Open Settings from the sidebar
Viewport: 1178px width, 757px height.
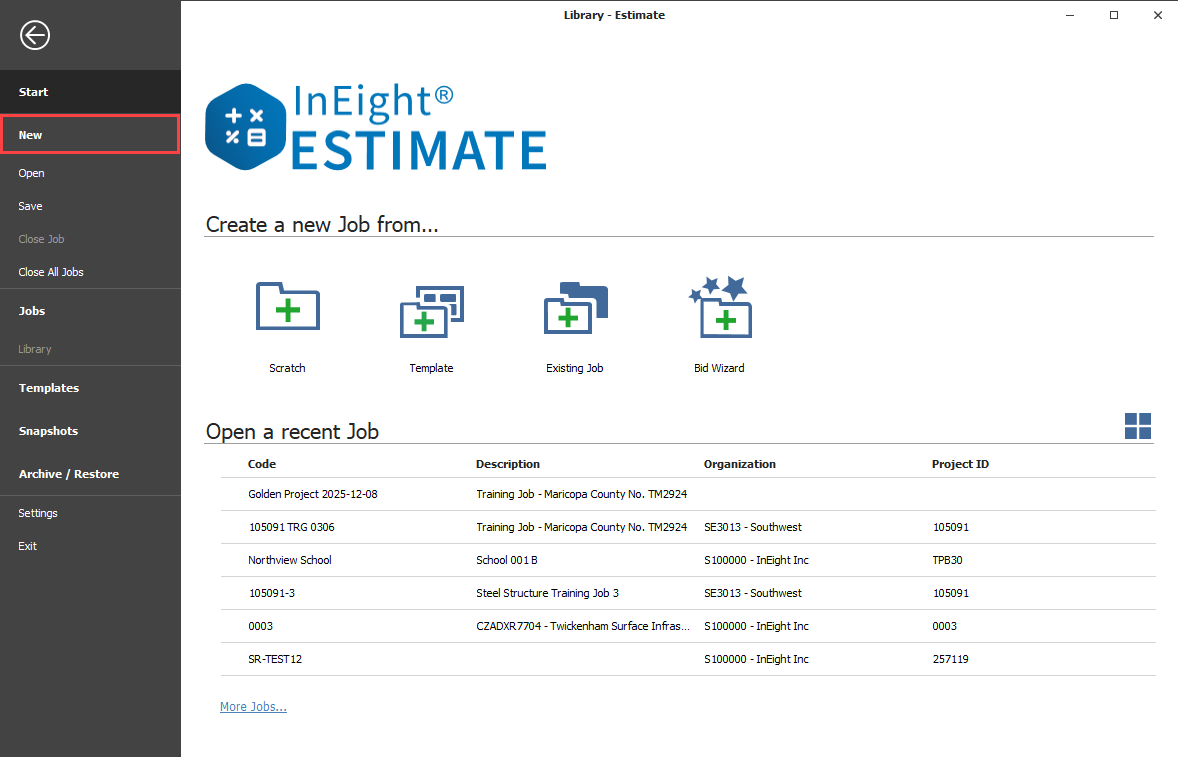[x=38, y=513]
